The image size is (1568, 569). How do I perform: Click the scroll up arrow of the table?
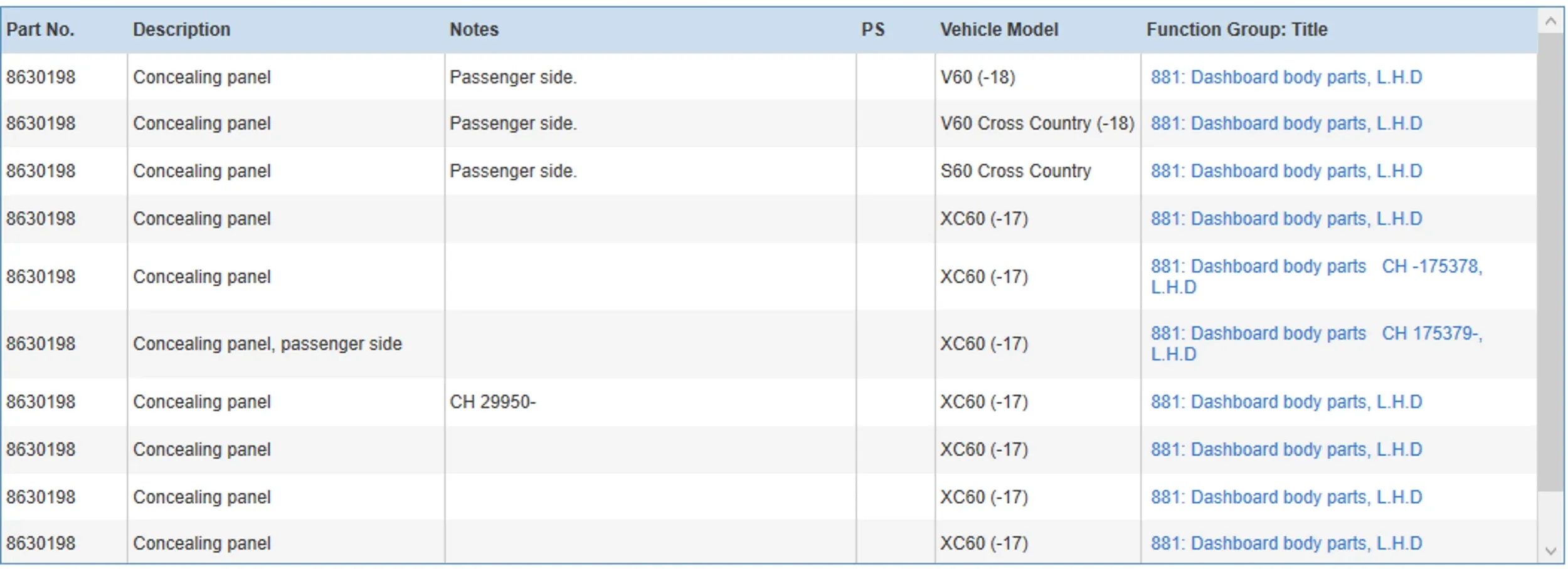click(x=1550, y=22)
